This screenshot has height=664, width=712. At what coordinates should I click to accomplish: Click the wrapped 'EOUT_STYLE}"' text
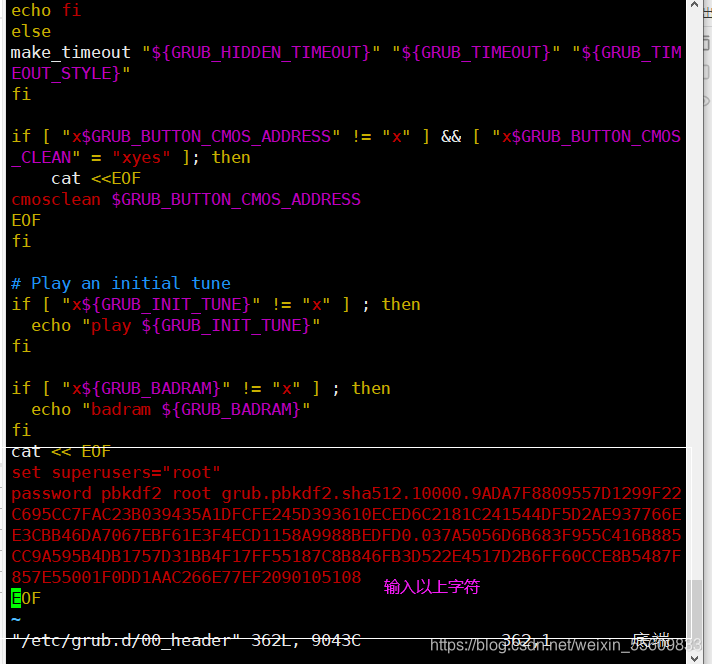(x=70, y=74)
